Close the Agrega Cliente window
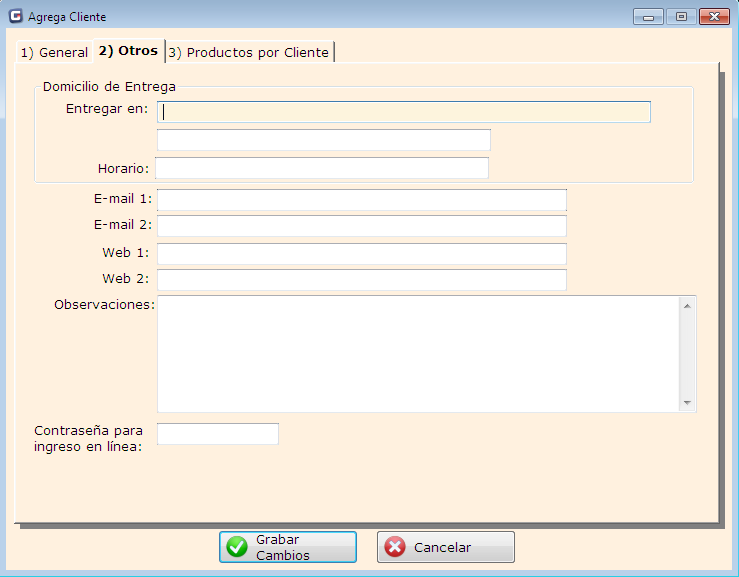The width and height of the screenshot is (739, 577). tap(714, 17)
